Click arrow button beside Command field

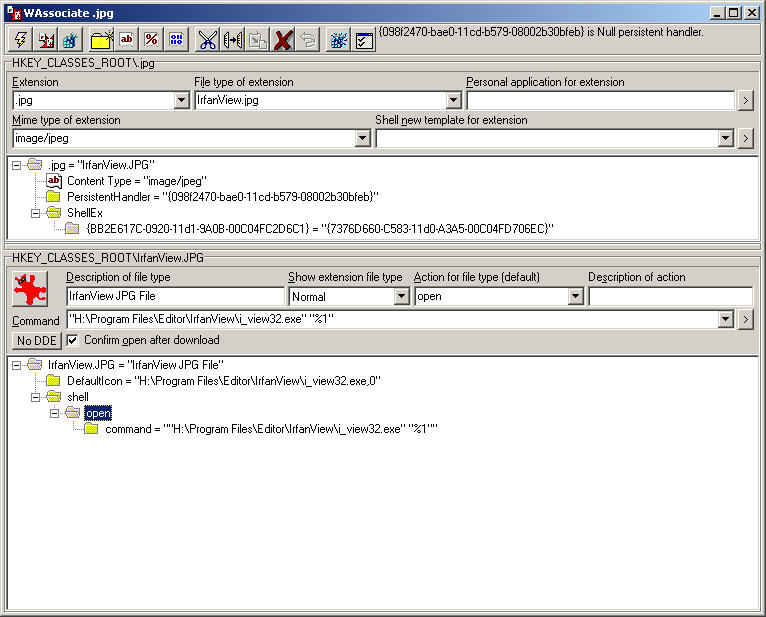tap(745, 319)
